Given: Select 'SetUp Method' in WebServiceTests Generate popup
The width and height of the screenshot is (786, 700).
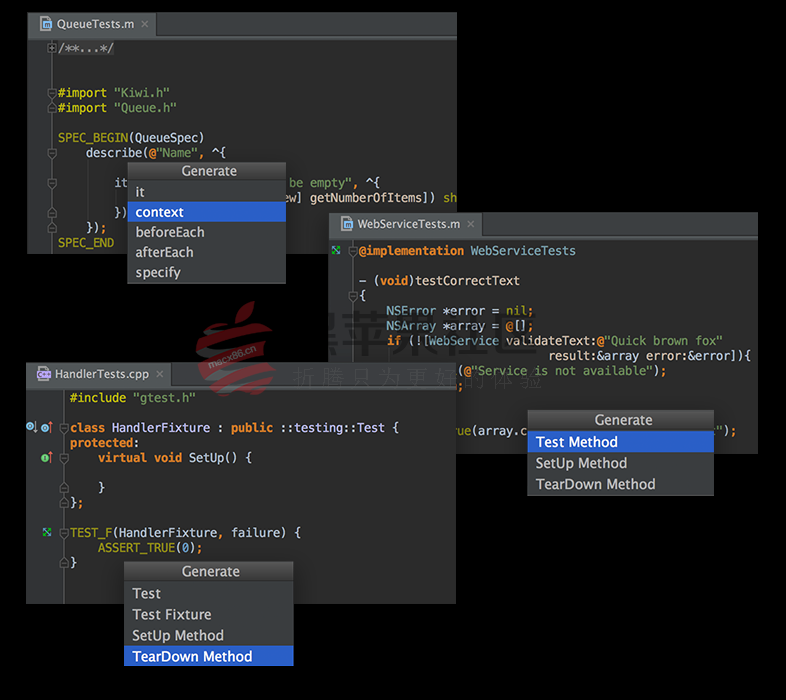Looking at the screenshot, I should (621, 463).
